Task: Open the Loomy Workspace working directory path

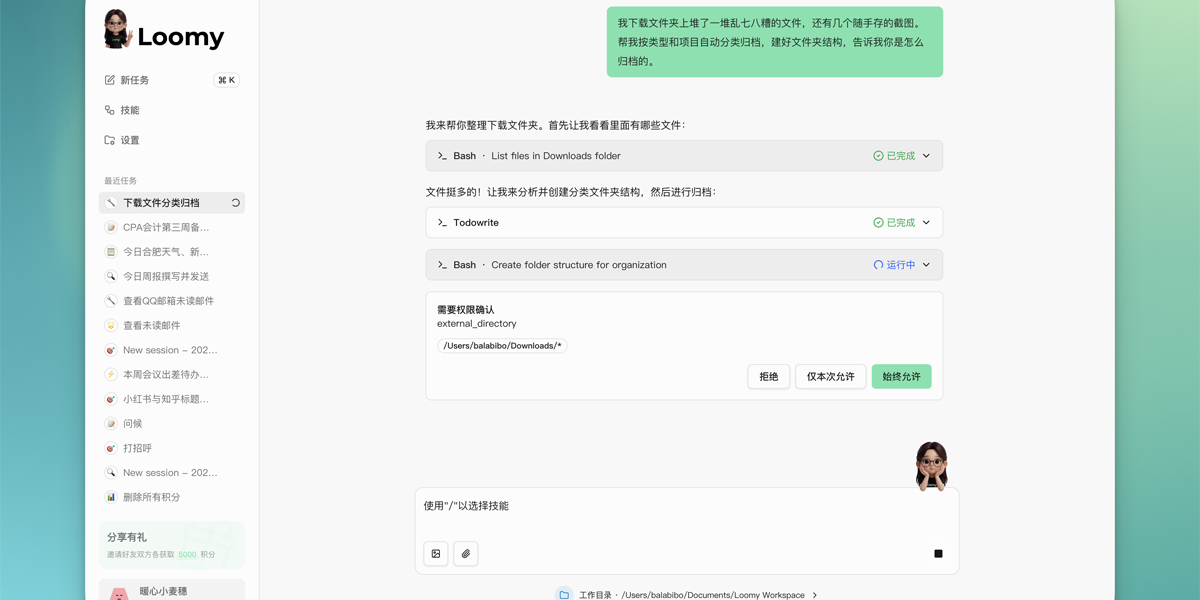Action: (x=713, y=595)
